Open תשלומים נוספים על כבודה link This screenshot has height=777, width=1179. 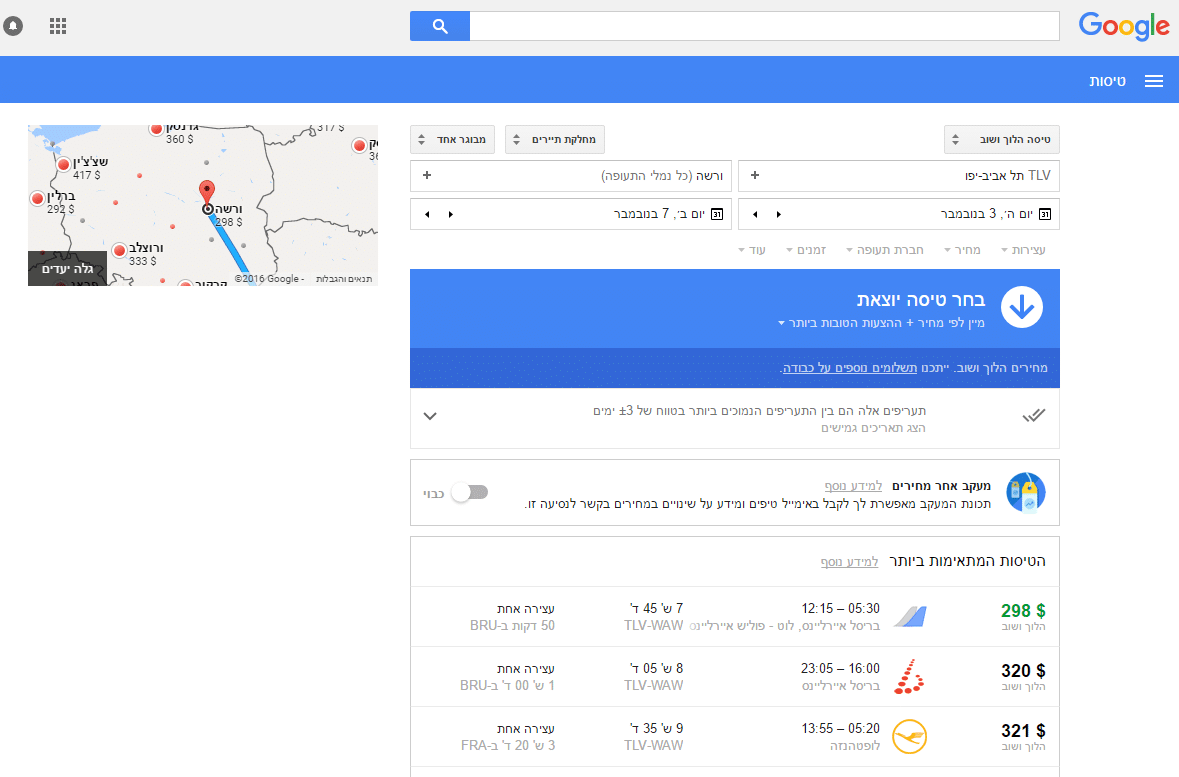850,368
